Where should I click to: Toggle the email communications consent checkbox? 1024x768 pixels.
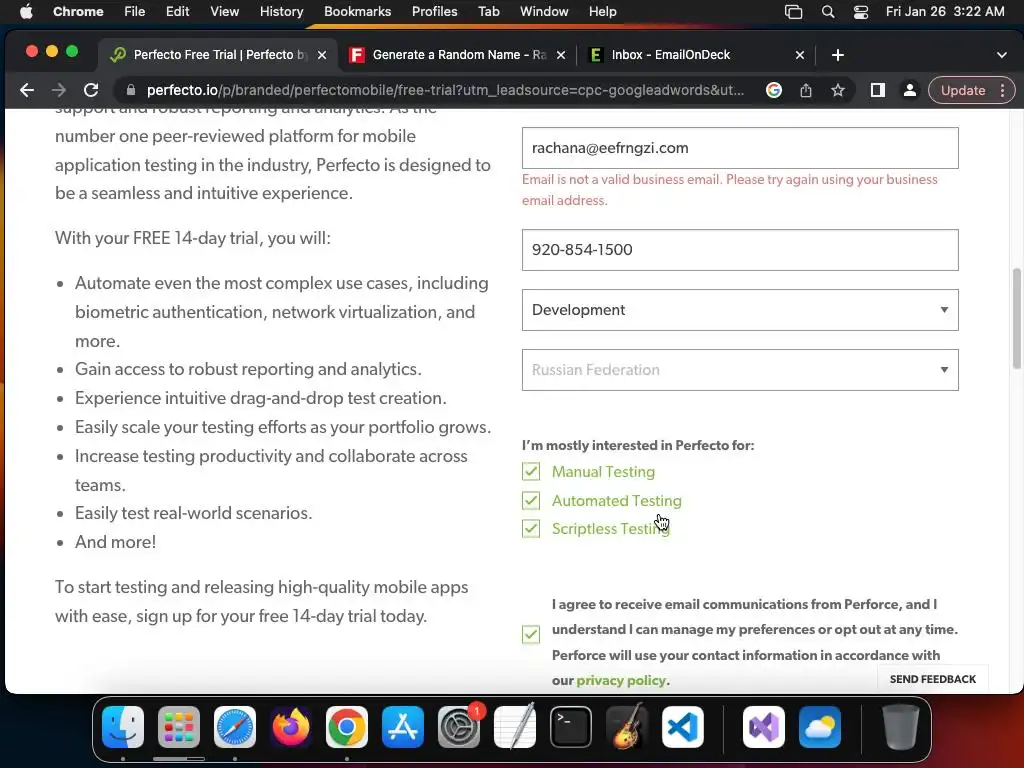(x=531, y=634)
